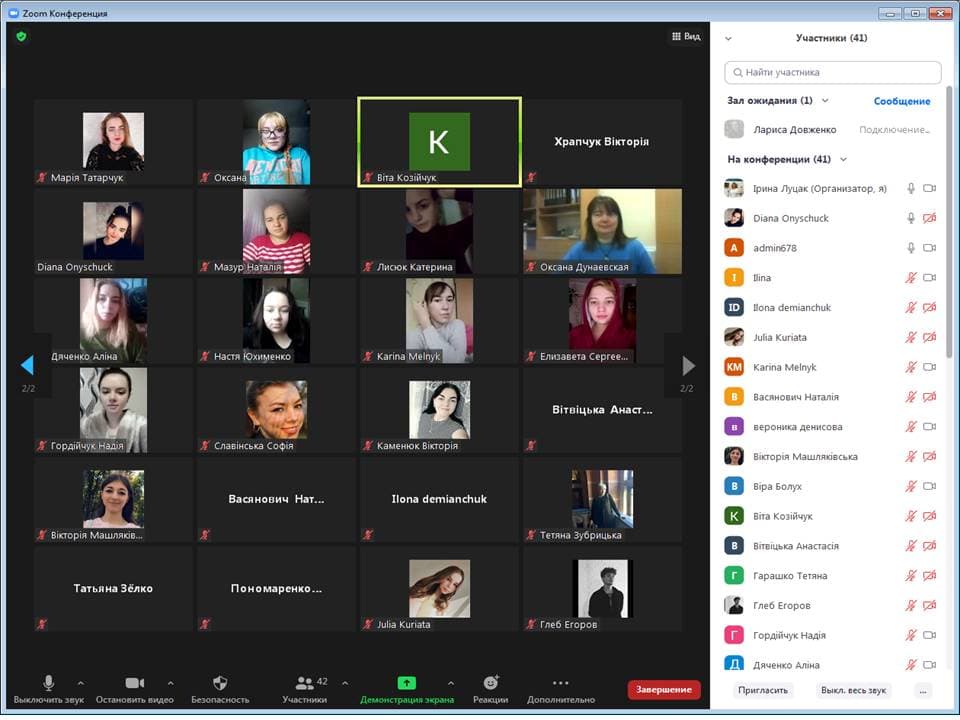Click microphone icon for admin678

pyautogui.click(x=910, y=248)
